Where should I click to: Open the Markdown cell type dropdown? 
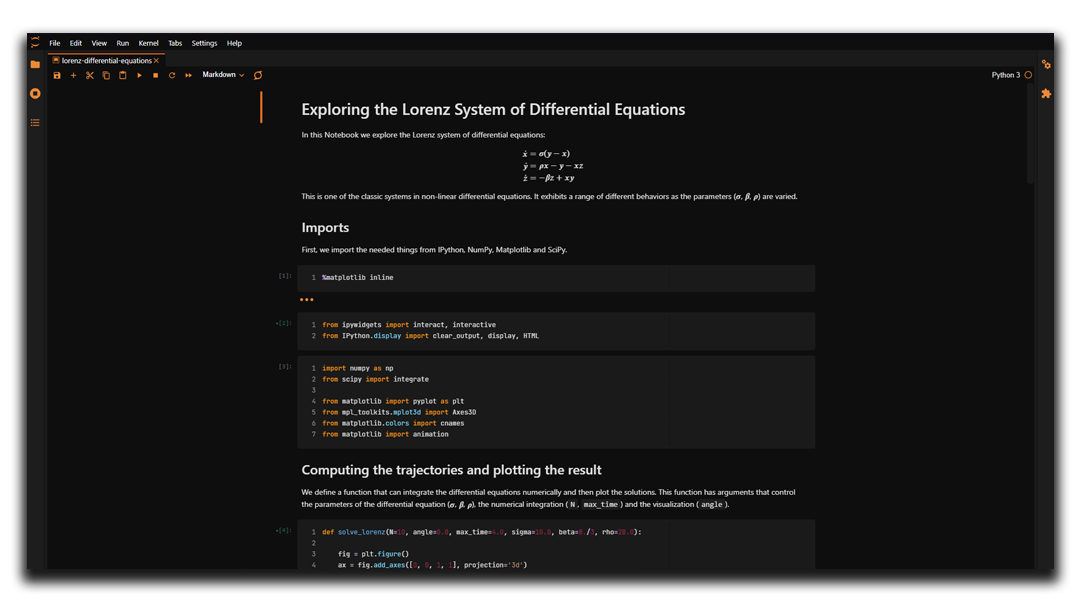pos(223,75)
